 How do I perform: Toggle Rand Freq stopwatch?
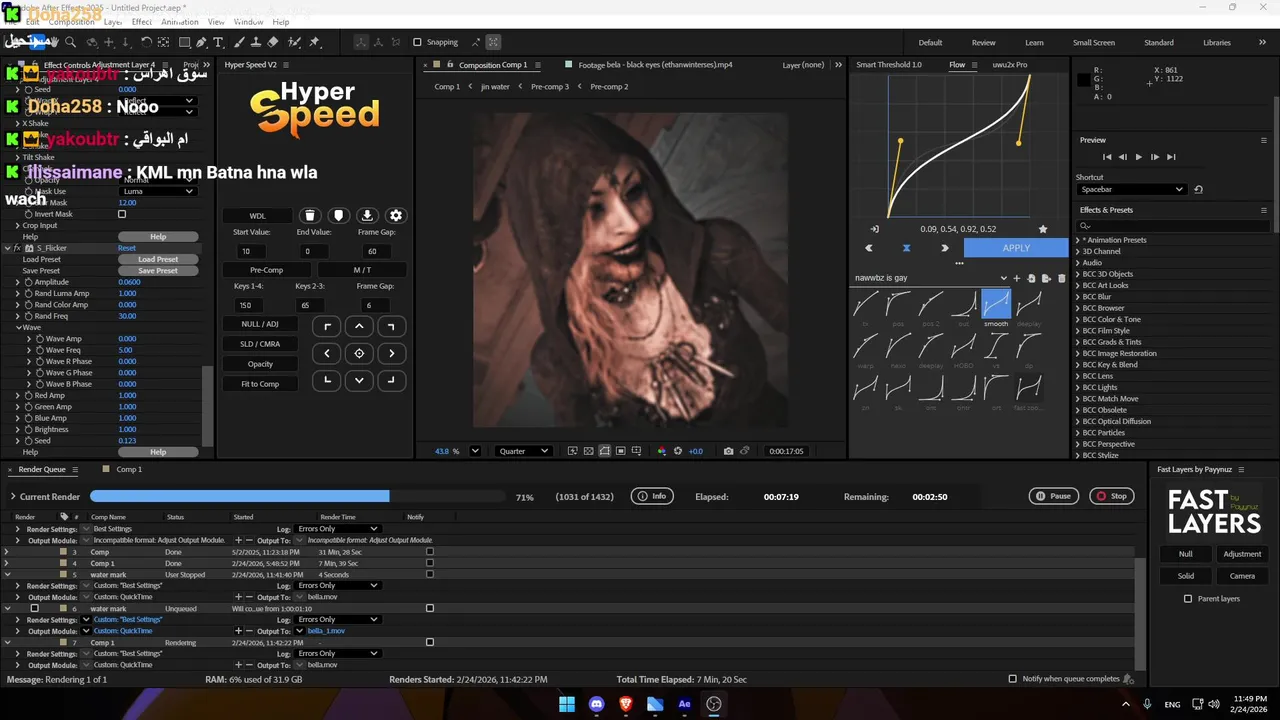click(29, 316)
